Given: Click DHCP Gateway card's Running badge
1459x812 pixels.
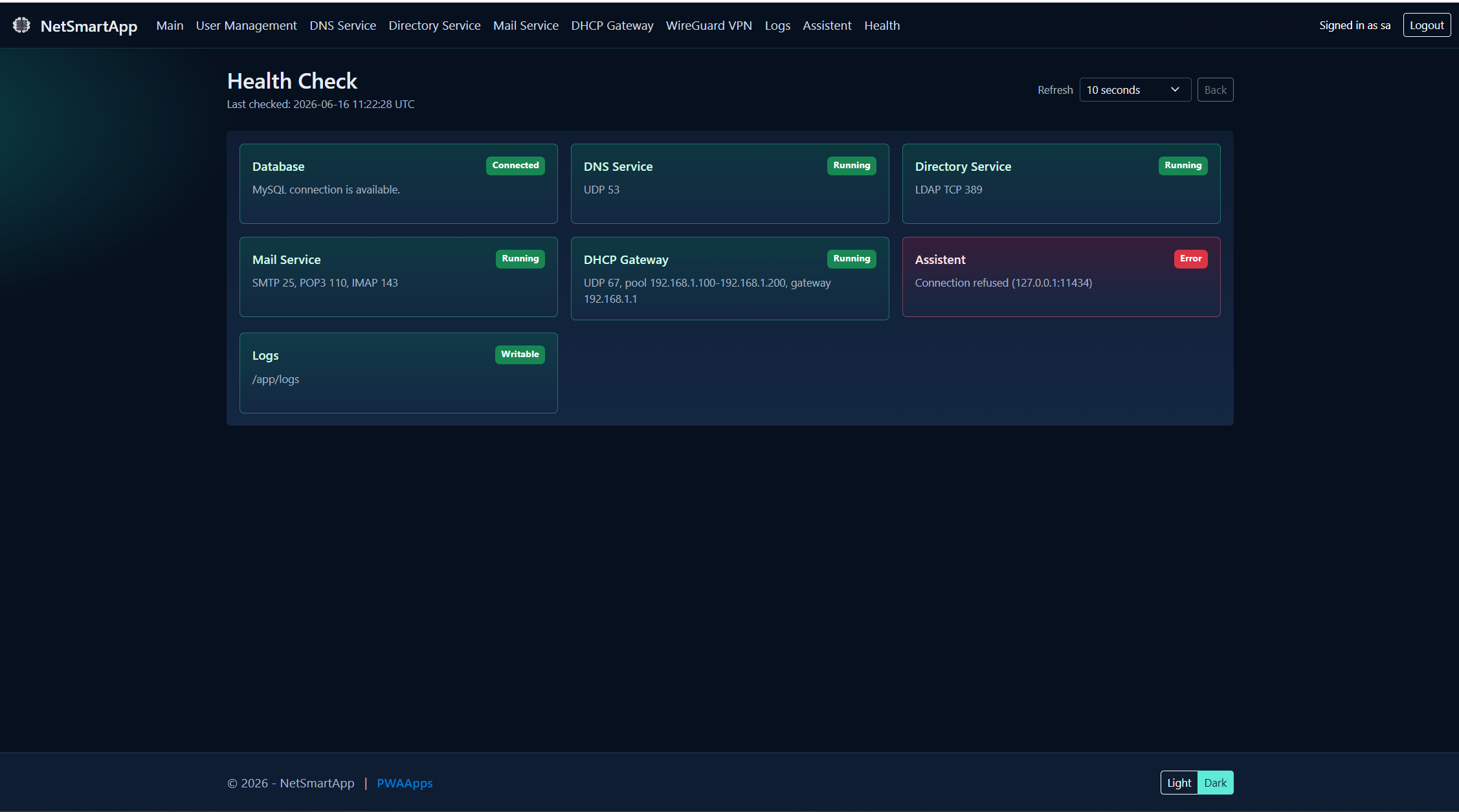Looking at the screenshot, I should 852,259.
